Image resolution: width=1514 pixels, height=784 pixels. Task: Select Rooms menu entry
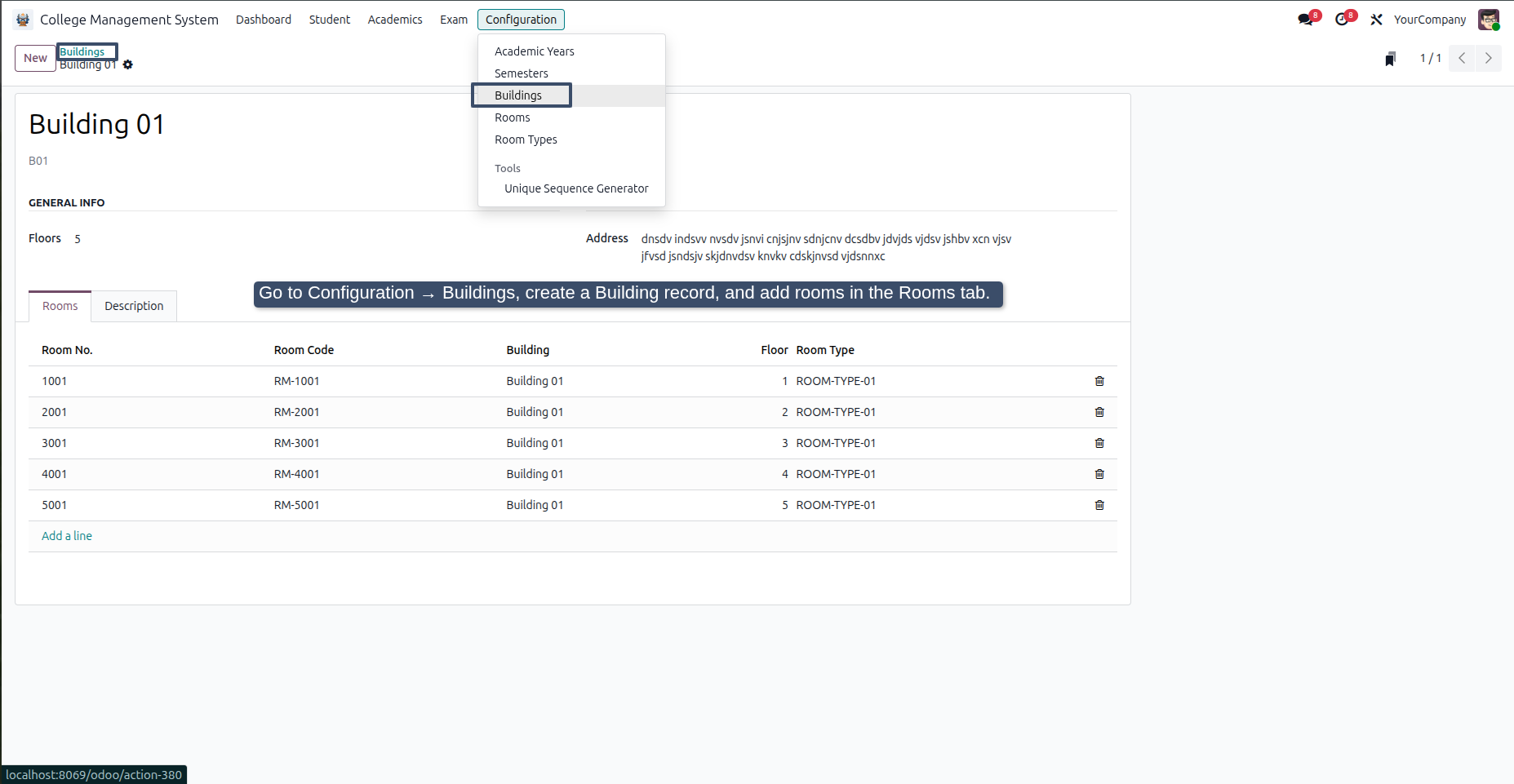coord(571,117)
